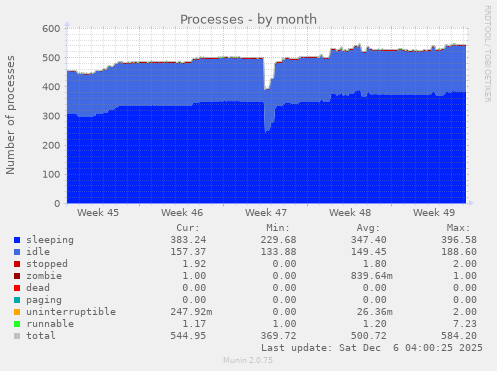
Task: Click runnable maximum value 7.23
Action: click(465, 324)
